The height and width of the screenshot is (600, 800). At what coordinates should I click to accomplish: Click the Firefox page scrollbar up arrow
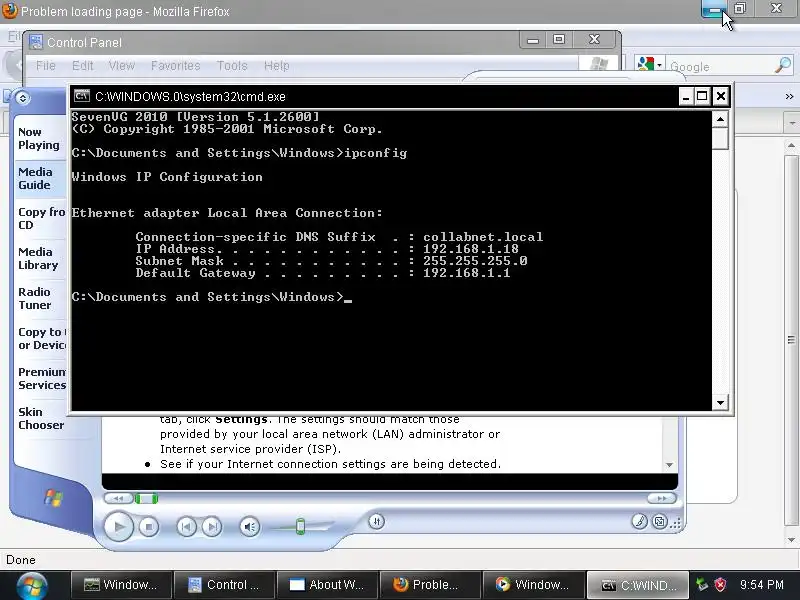click(x=791, y=145)
